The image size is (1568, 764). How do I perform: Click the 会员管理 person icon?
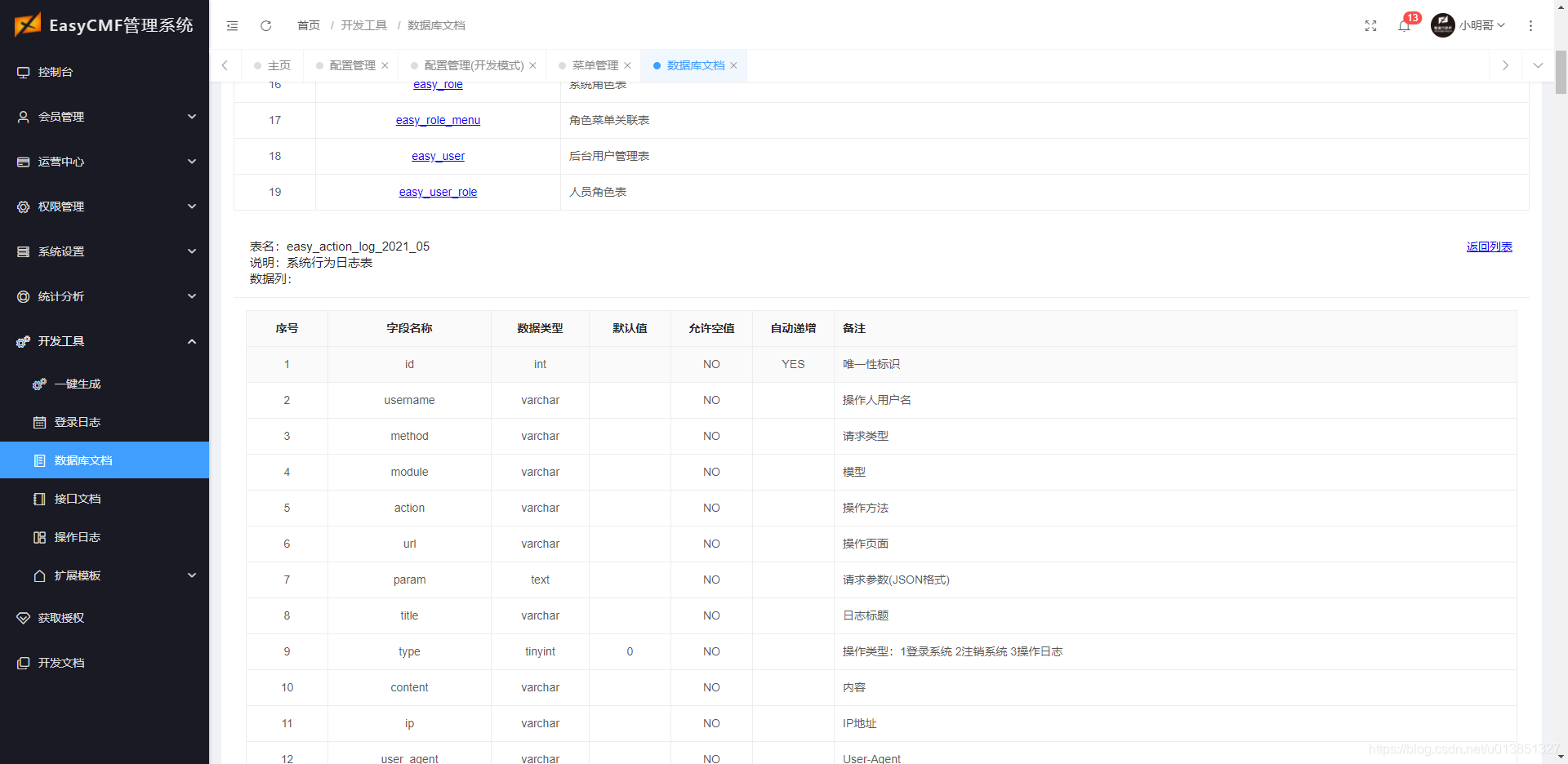coord(23,117)
